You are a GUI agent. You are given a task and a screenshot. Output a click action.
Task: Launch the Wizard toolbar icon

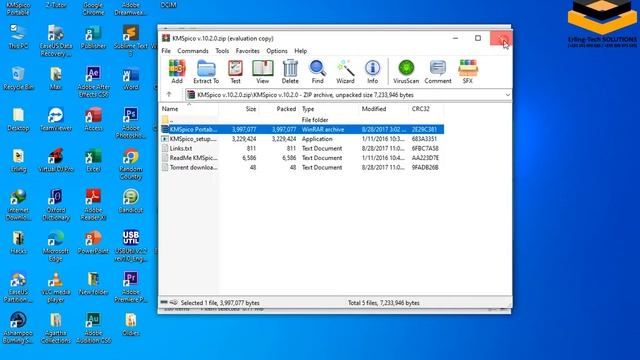coord(345,71)
